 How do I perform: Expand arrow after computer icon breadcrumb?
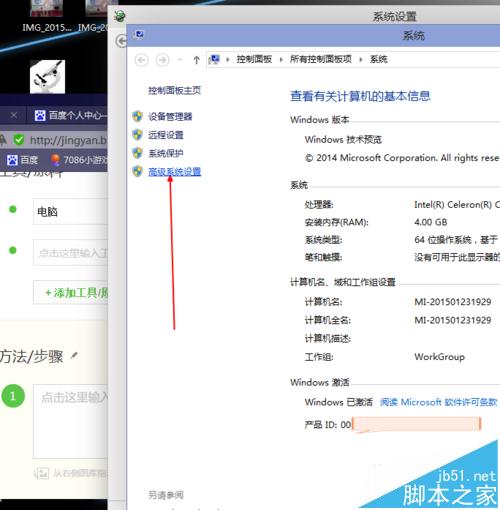point(228,60)
